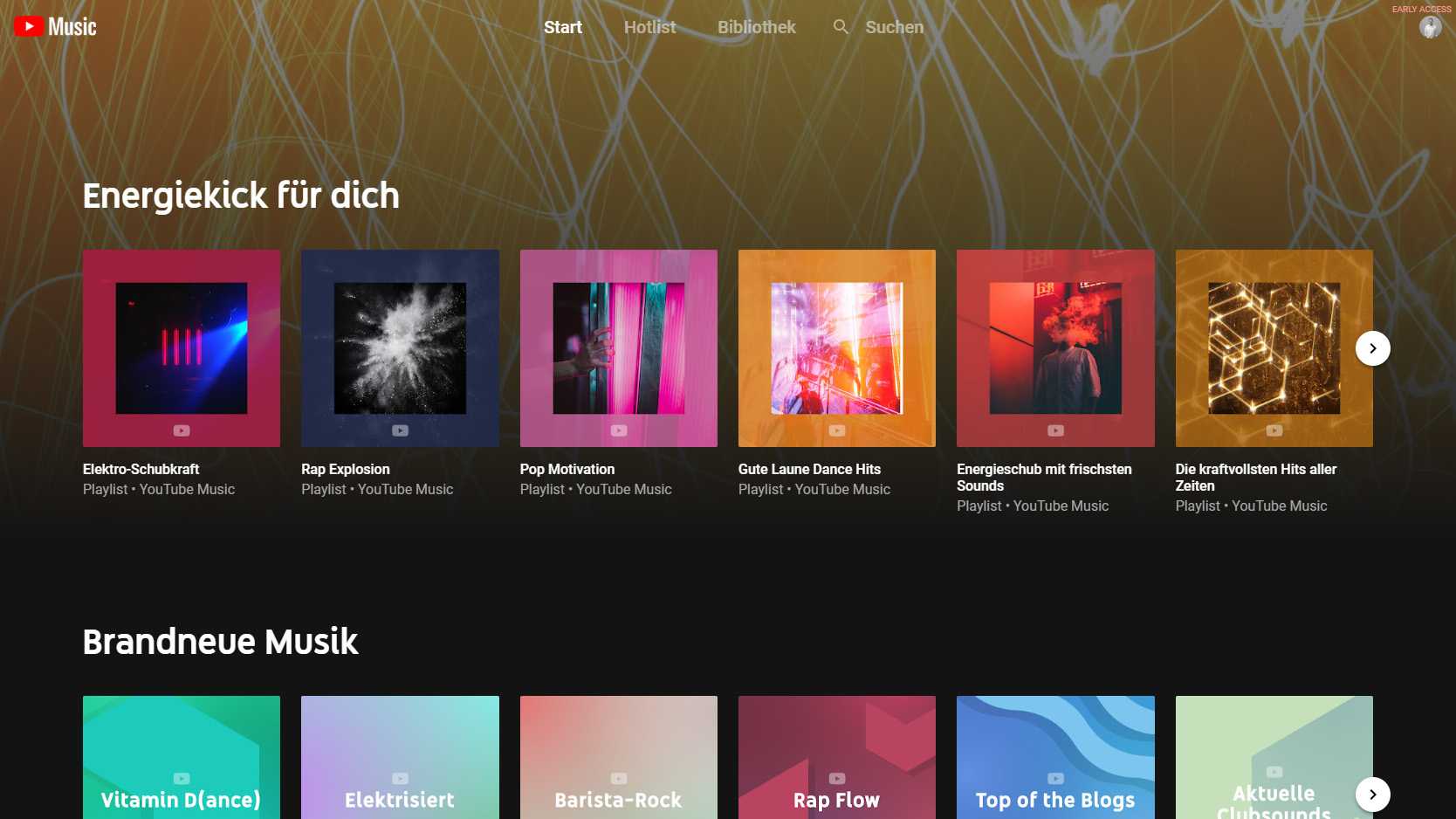Open the user profile avatar
The image size is (1456, 819).
[x=1430, y=28]
